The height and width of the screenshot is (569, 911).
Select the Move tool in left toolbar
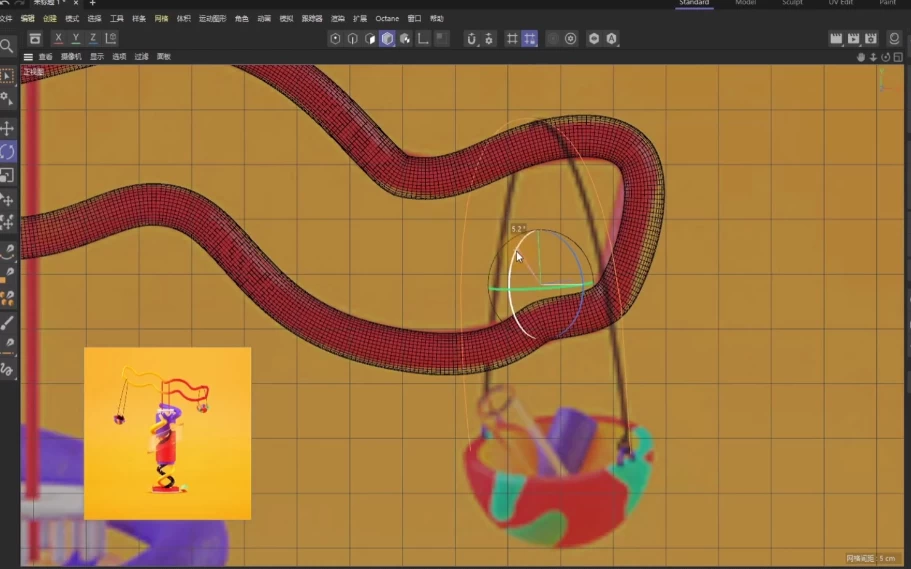tap(7, 128)
